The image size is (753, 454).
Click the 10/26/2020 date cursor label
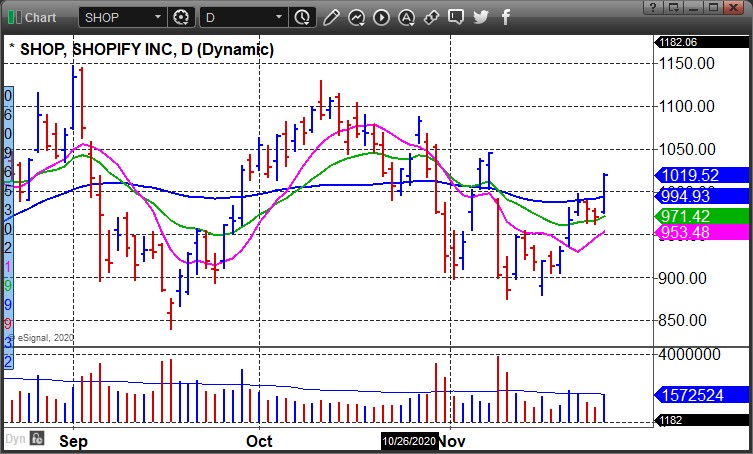pyautogui.click(x=410, y=441)
